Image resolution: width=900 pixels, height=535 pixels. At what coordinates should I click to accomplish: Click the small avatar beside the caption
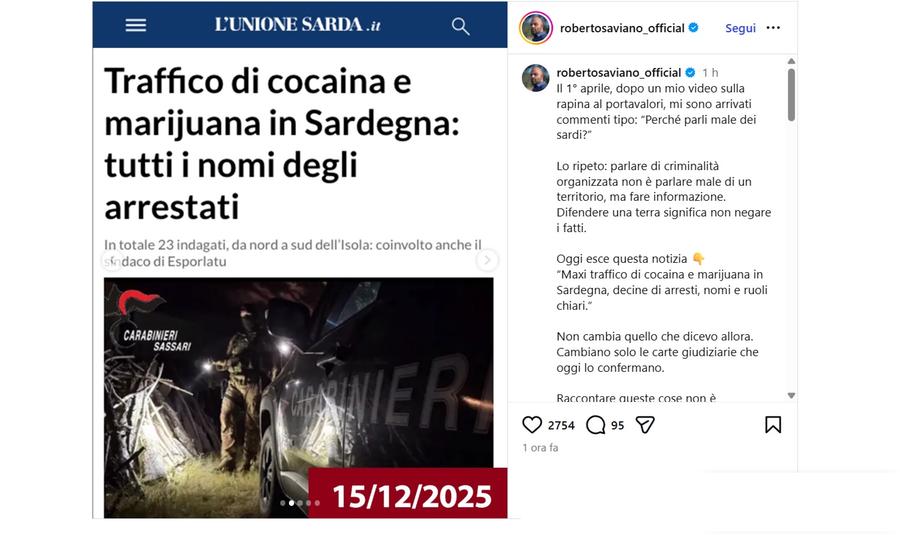(x=536, y=78)
